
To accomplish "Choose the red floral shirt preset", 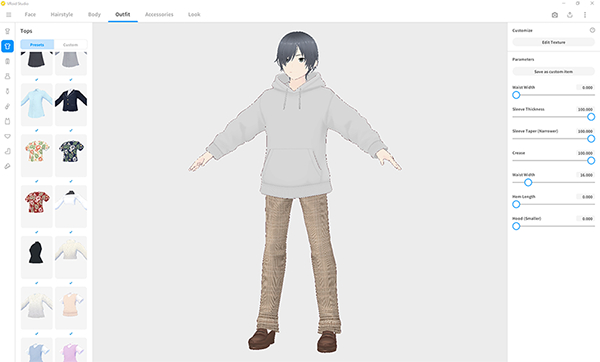I will pos(37,206).
